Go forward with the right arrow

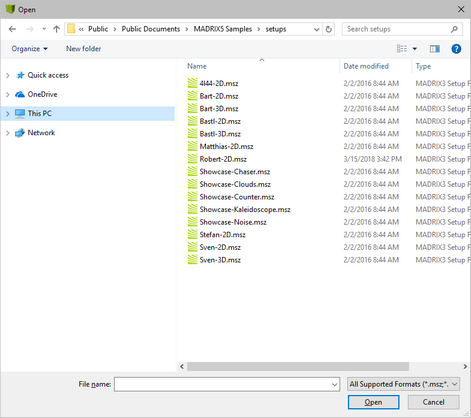[x=30, y=29]
